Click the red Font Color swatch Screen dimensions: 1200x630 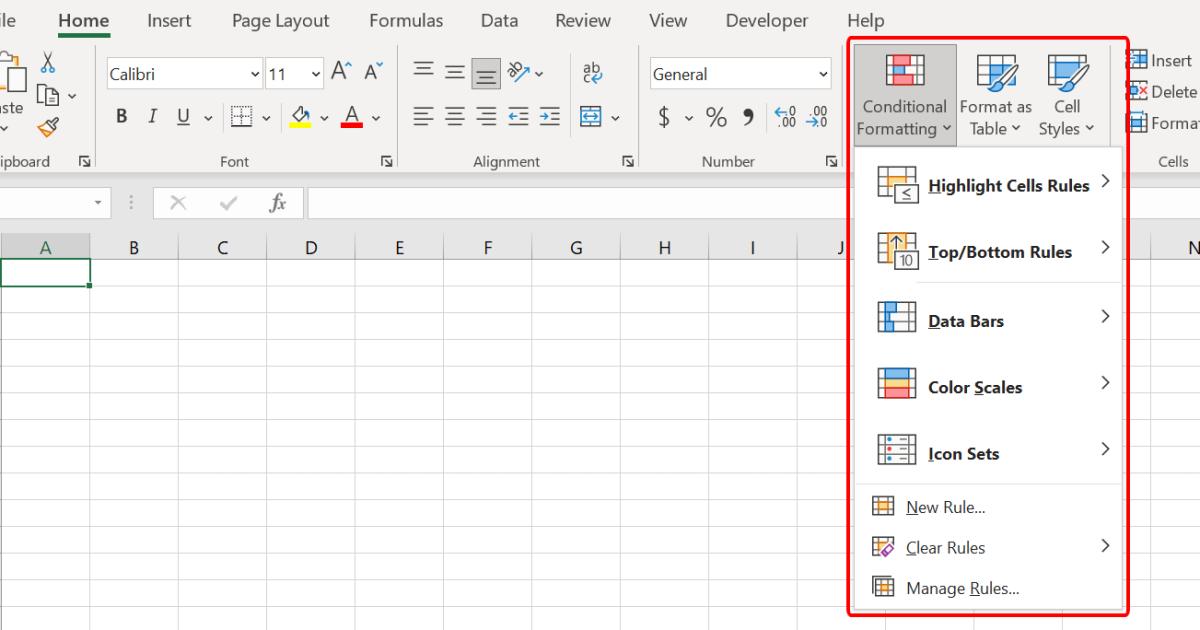point(351,125)
